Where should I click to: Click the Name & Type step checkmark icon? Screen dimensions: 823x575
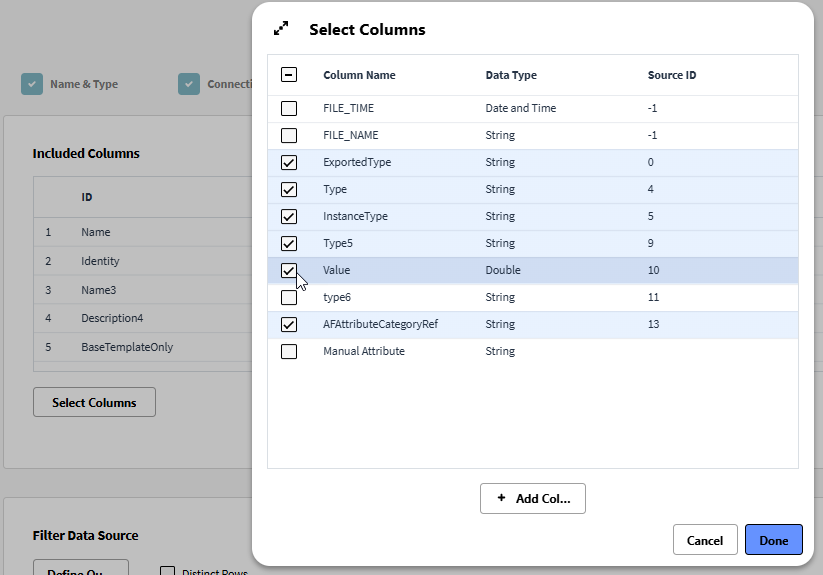32,84
